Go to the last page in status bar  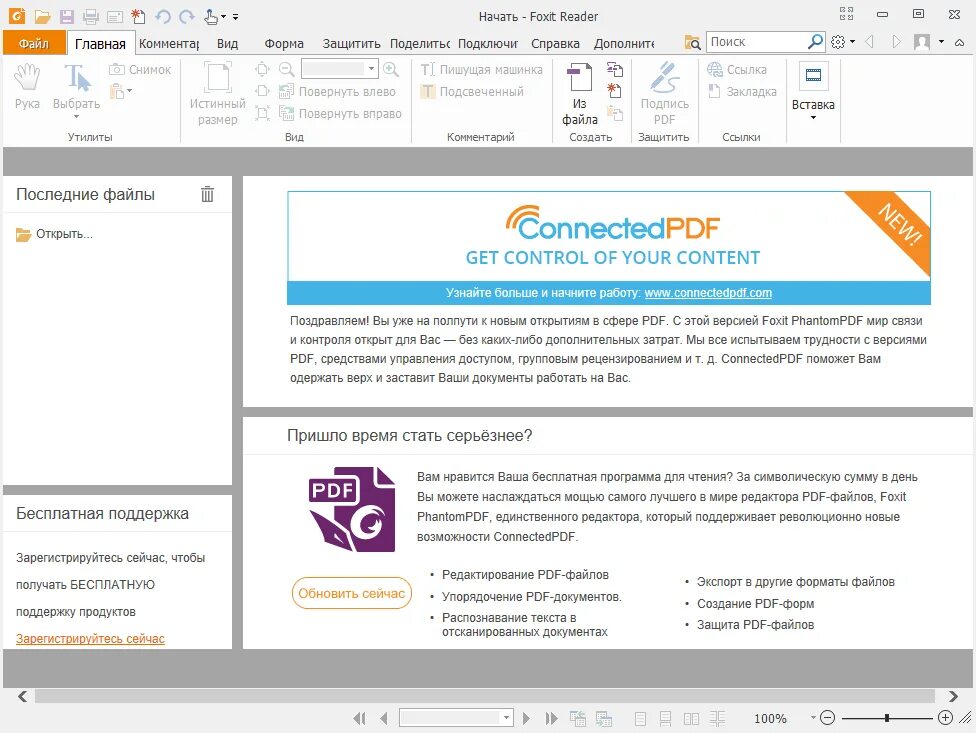[x=551, y=719]
